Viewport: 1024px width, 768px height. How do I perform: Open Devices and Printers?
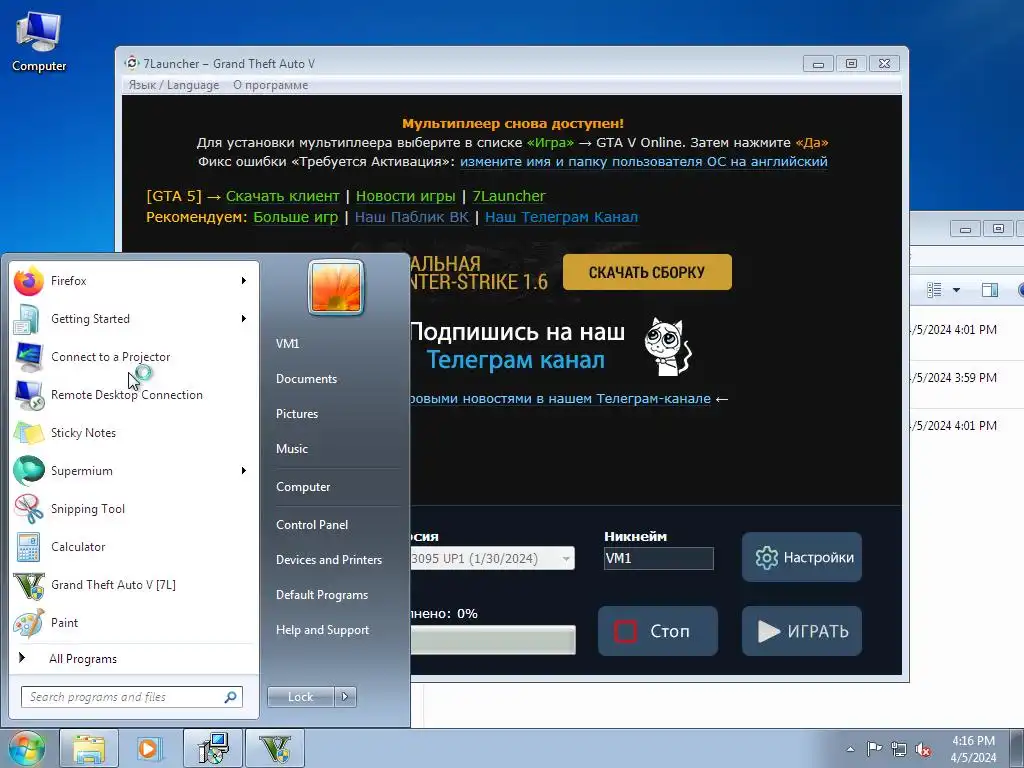(328, 560)
